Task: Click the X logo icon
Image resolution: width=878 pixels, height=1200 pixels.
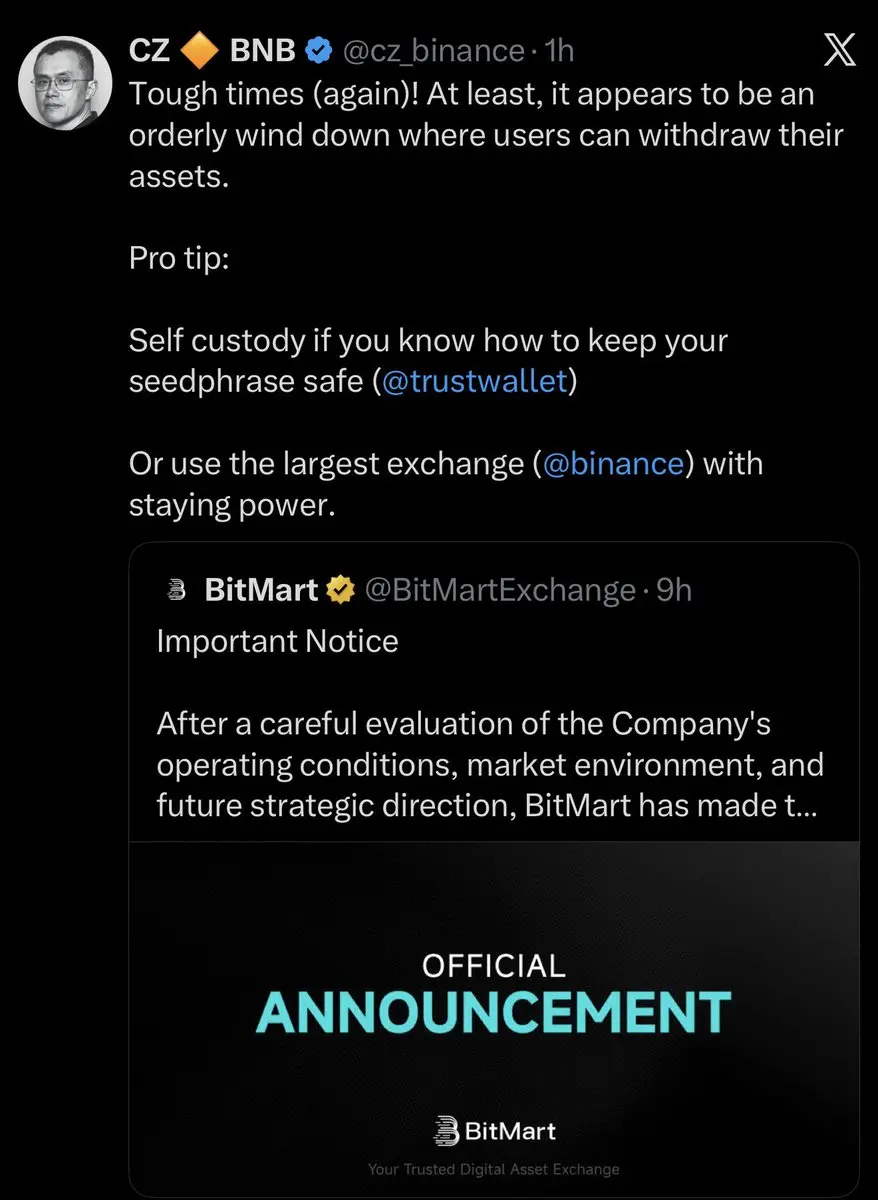Action: click(838, 49)
